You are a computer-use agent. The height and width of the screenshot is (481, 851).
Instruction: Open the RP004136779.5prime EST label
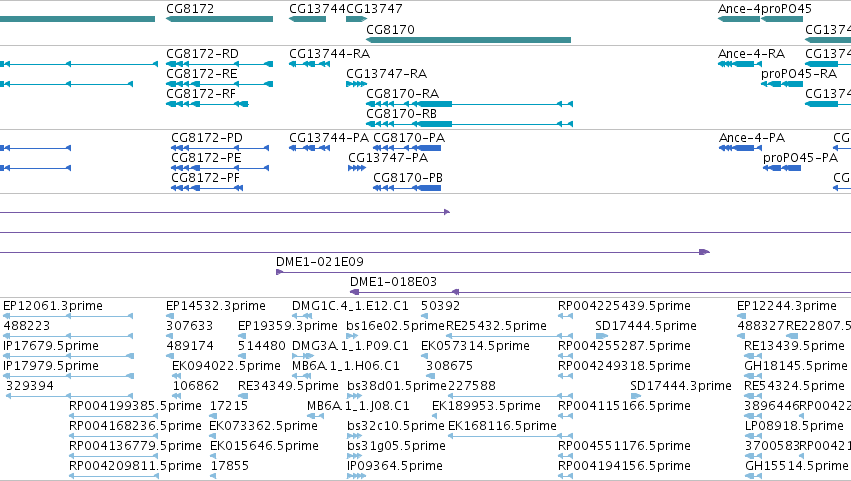point(135,446)
